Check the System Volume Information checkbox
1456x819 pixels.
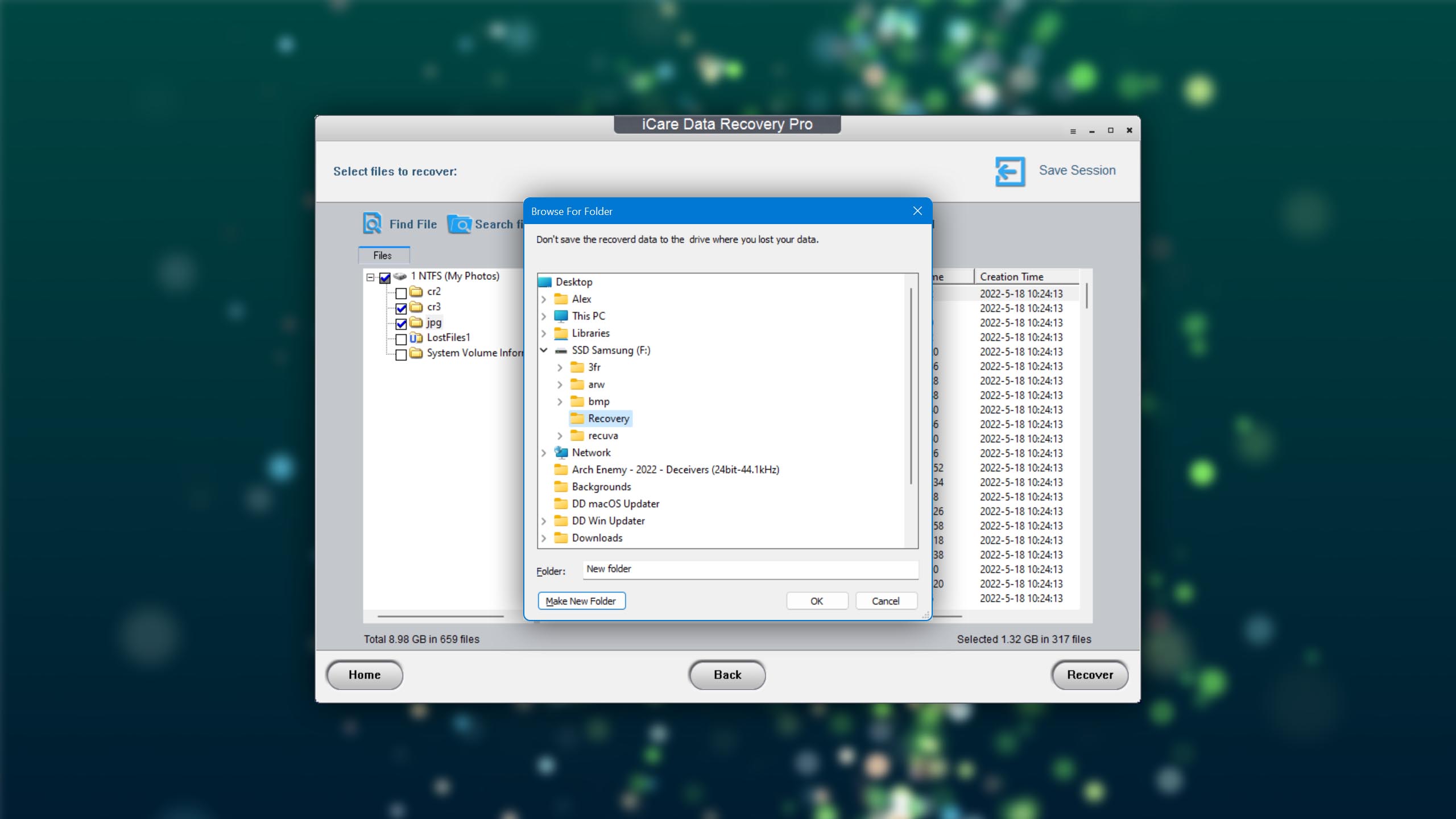(401, 354)
